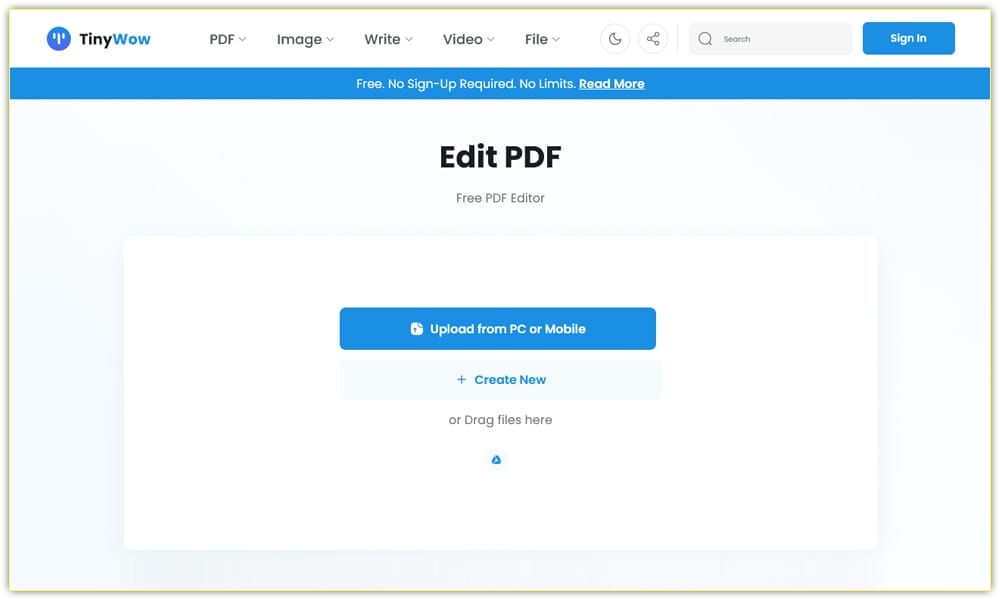The image size is (1000, 600).
Task: Click the plus icon beside Create New
Action: (x=460, y=380)
